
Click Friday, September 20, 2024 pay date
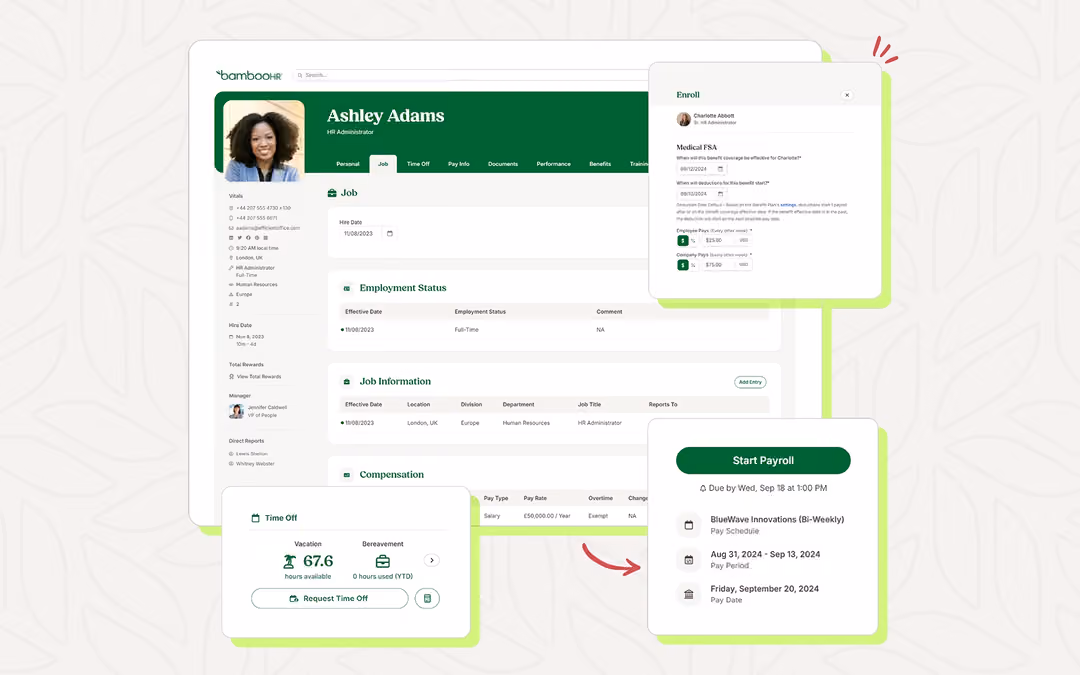pyautogui.click(x=765, y=588)
